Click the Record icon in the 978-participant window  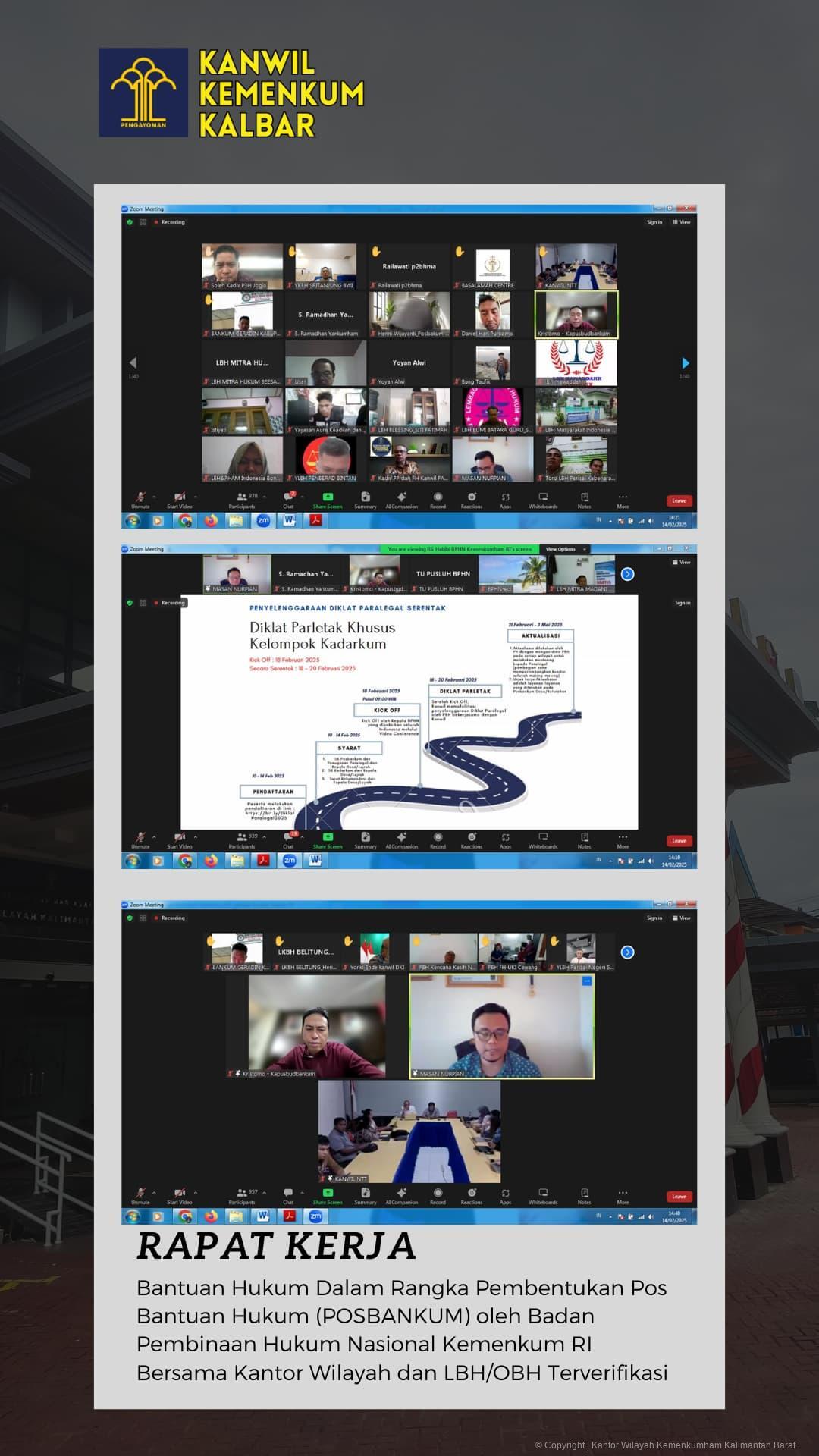tap(438, 500)
